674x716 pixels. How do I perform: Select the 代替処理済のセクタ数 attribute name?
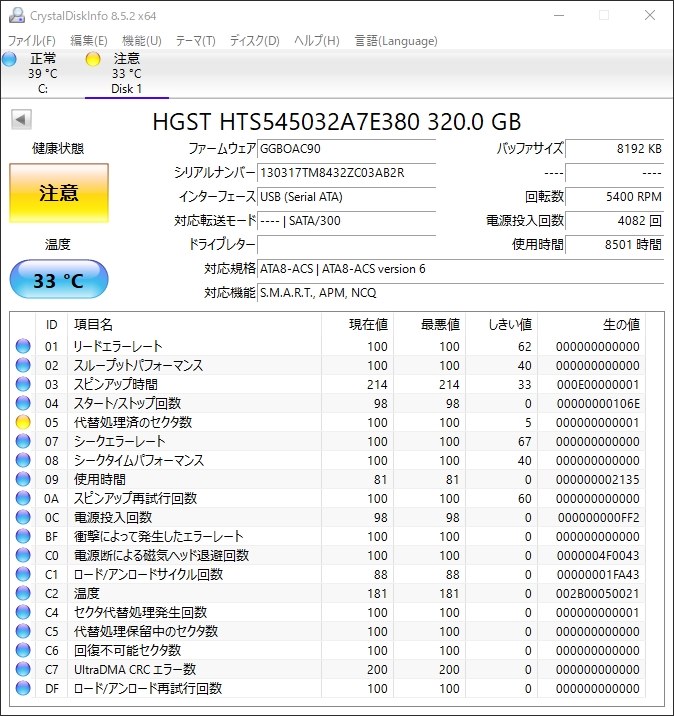coord(133,422)
